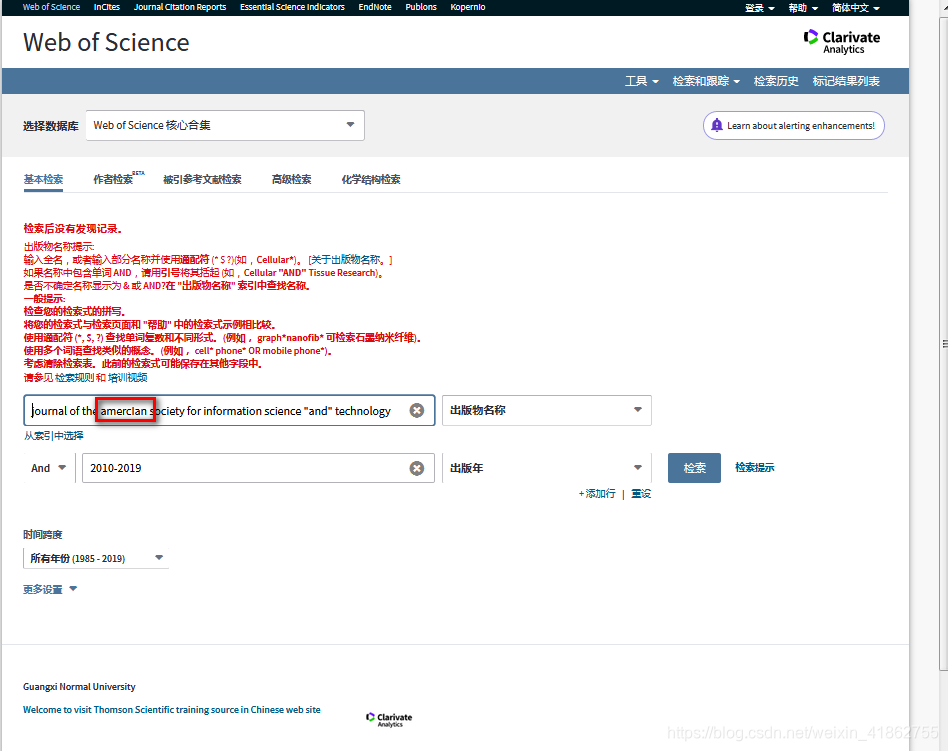
Task: Open the 检索提示 link
Action: pos(755,467)
